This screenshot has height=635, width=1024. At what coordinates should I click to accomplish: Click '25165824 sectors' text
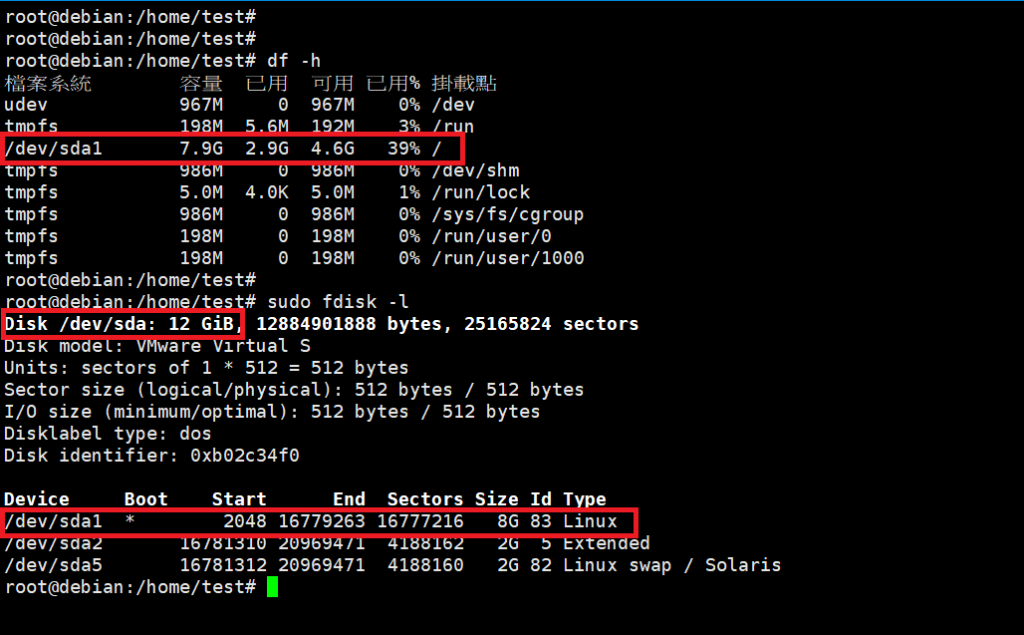coord(551,324)
